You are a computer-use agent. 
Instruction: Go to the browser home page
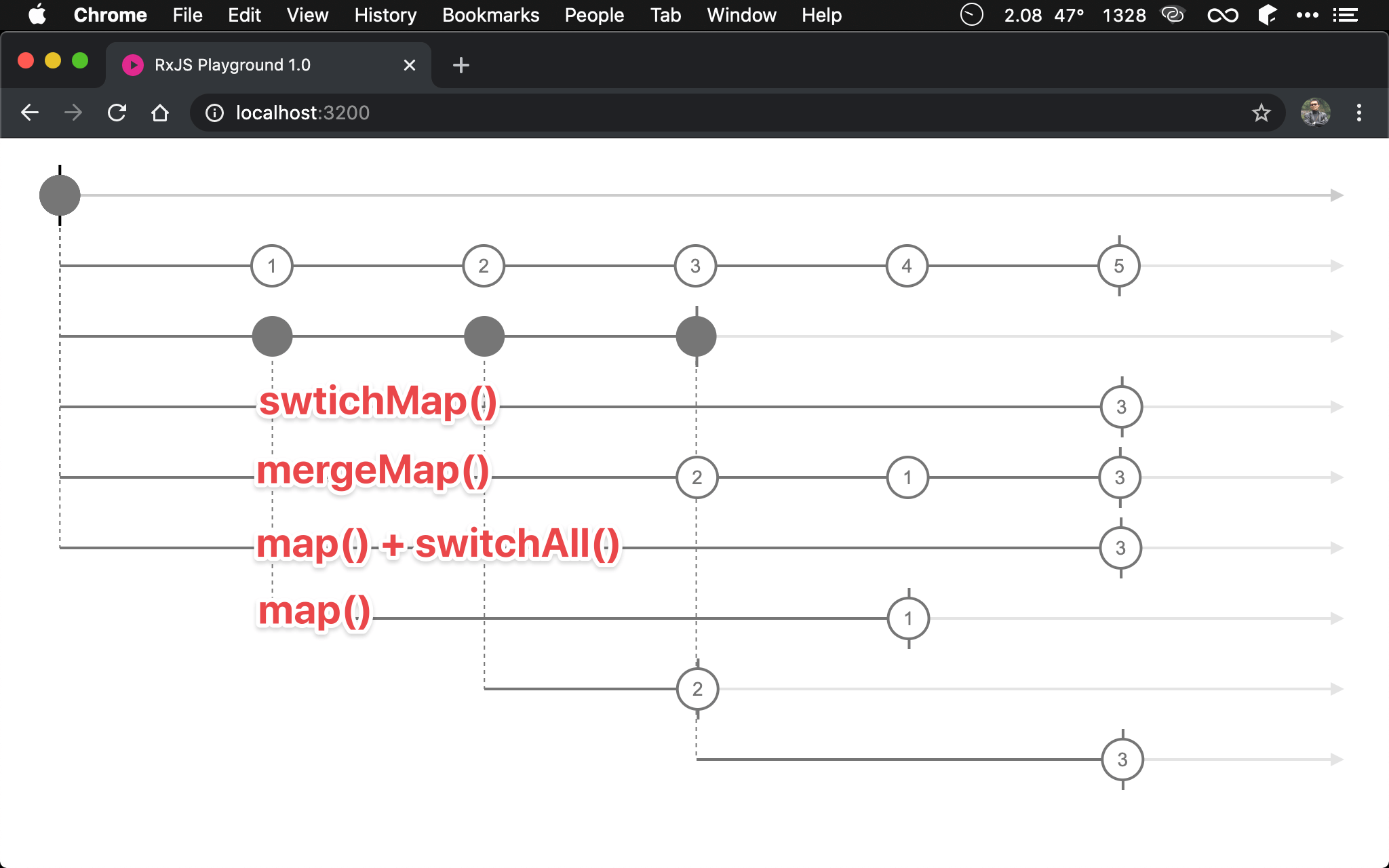coord(160,113)
